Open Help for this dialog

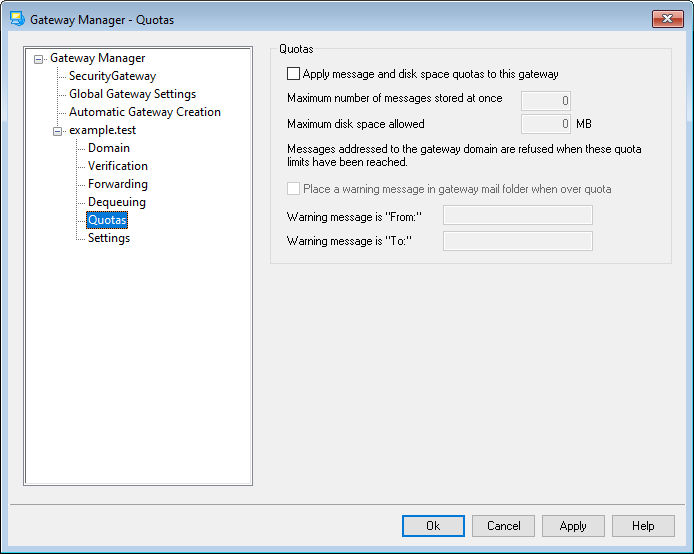(x=643, y=526)
